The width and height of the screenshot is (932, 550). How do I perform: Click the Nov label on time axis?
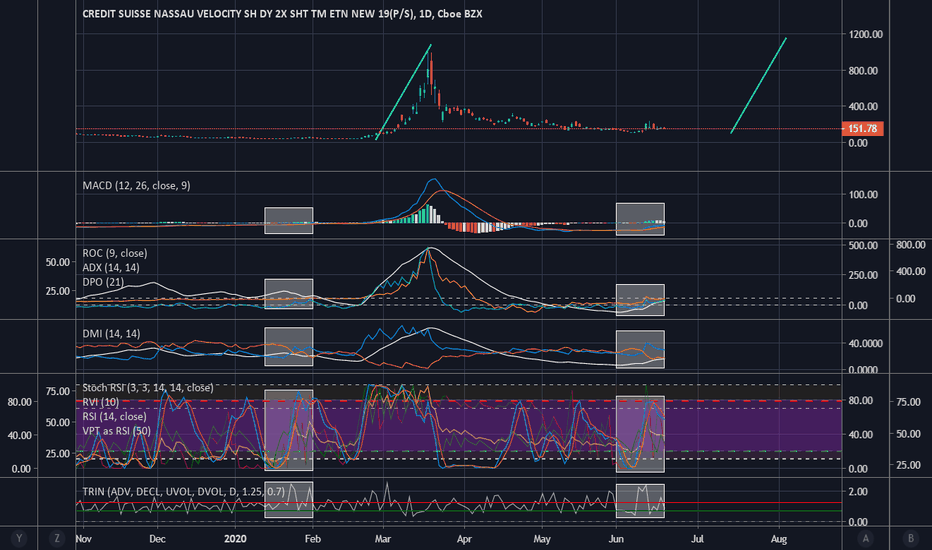pyautogui.click(x=83, y=539)
